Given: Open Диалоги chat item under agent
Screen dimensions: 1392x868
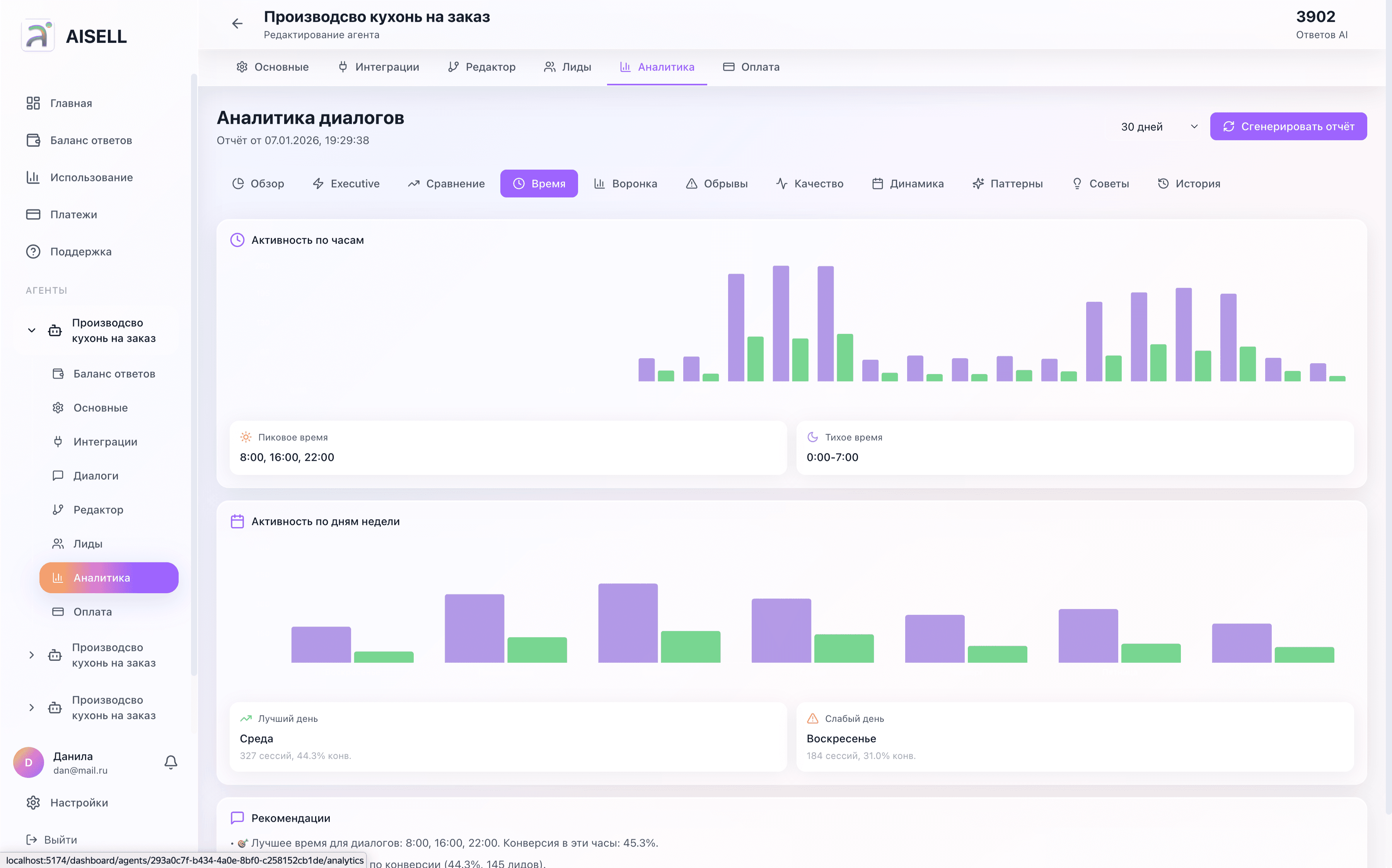Looking at the screenshot, I should point(96,475).
